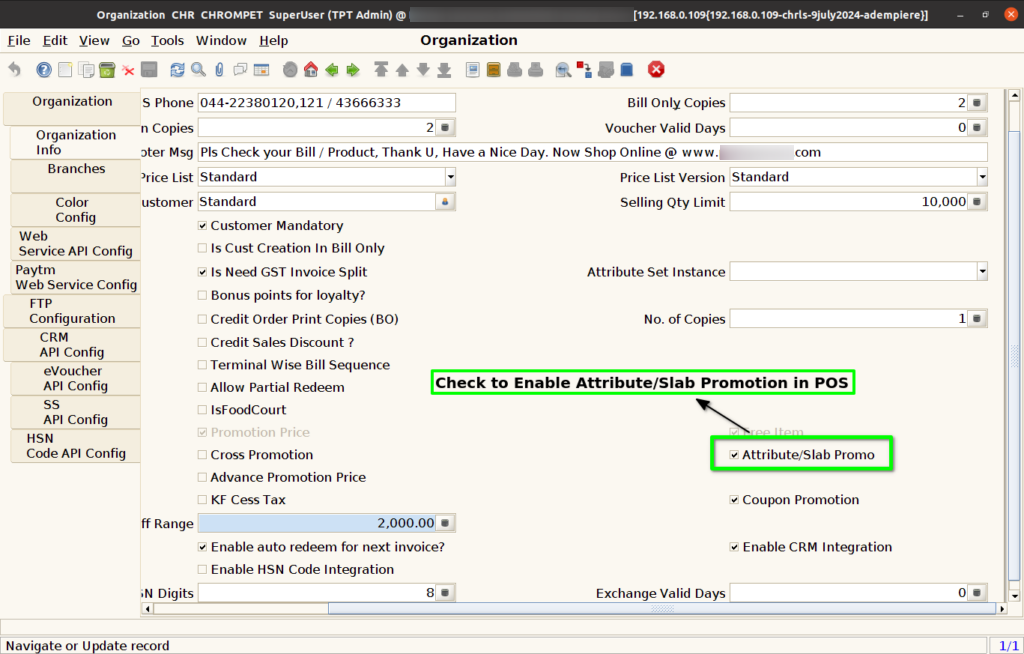Toggle Customer Mandatory checkbox
Viewport: 1024px width, 654px height.
coord(202,225)
